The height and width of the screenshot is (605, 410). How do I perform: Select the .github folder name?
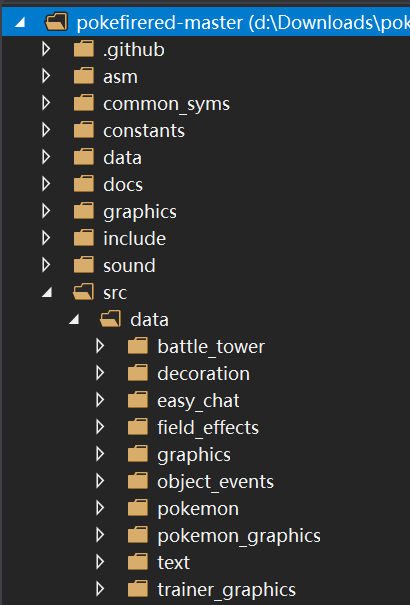[134, 50]
